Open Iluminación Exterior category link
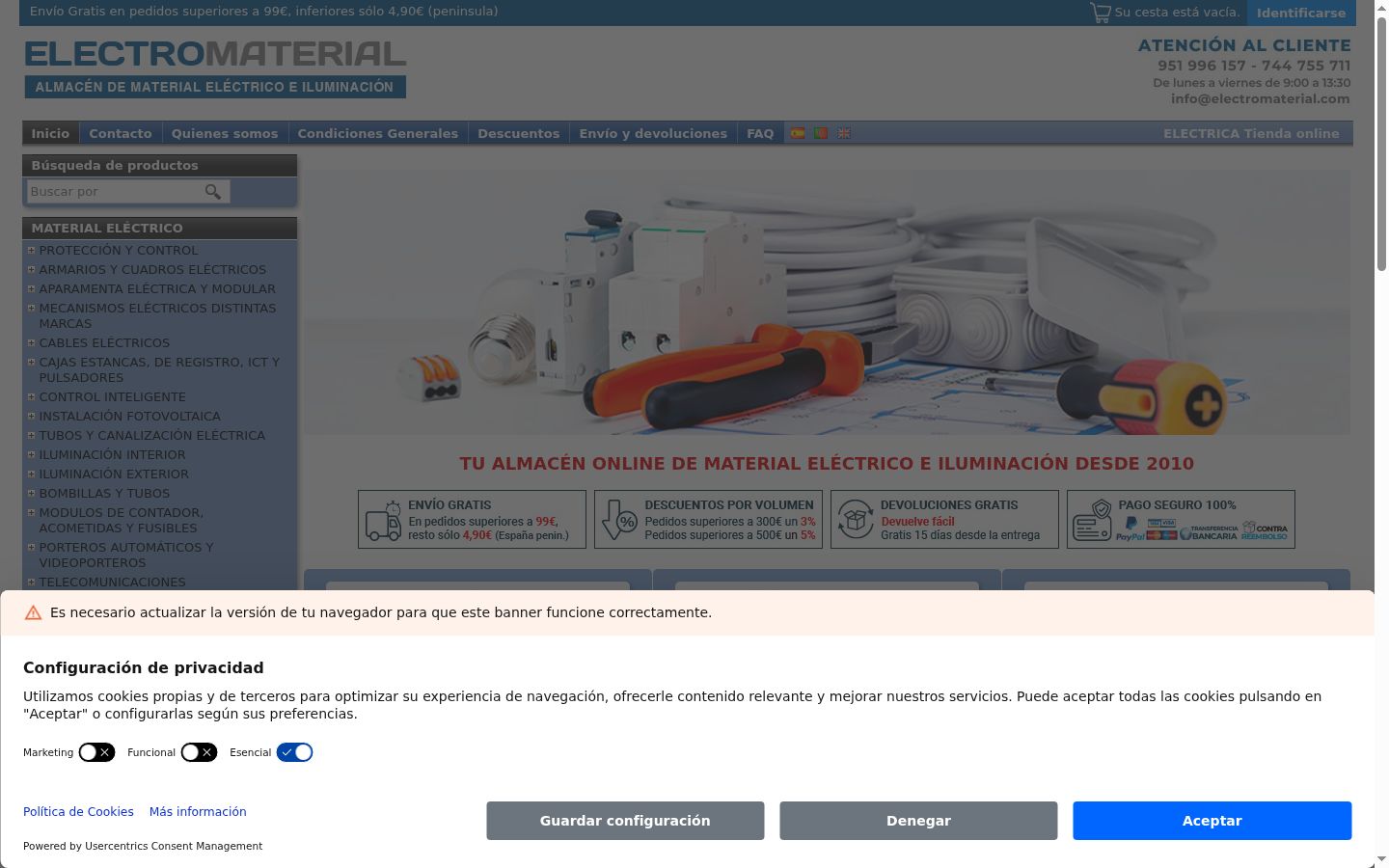The height and width of the screenshot is (868, 1389). pos(114,474)
